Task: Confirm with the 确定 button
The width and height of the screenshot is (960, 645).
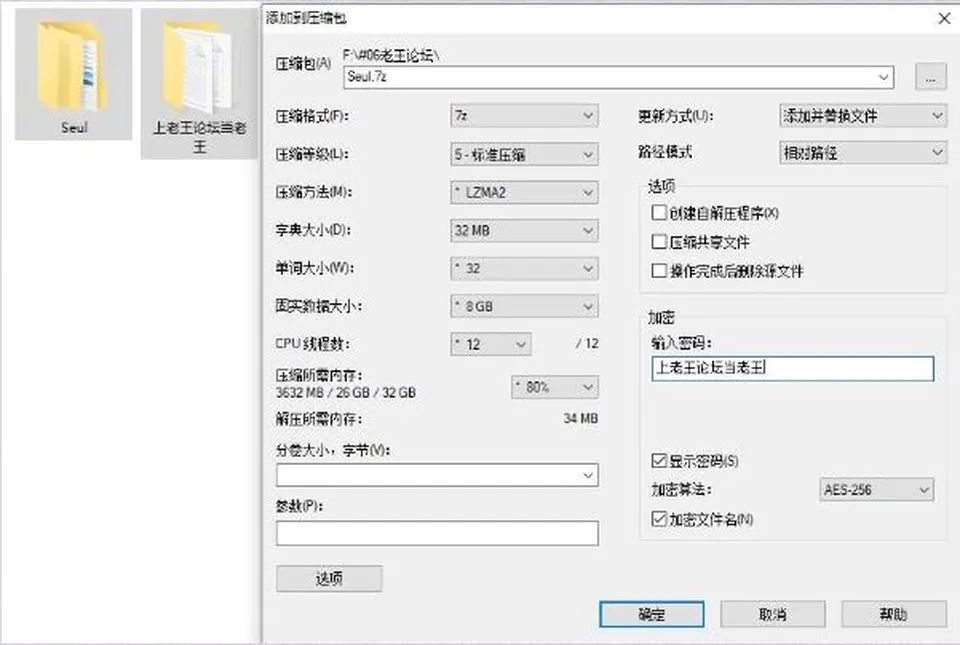Action: point(651,614)
